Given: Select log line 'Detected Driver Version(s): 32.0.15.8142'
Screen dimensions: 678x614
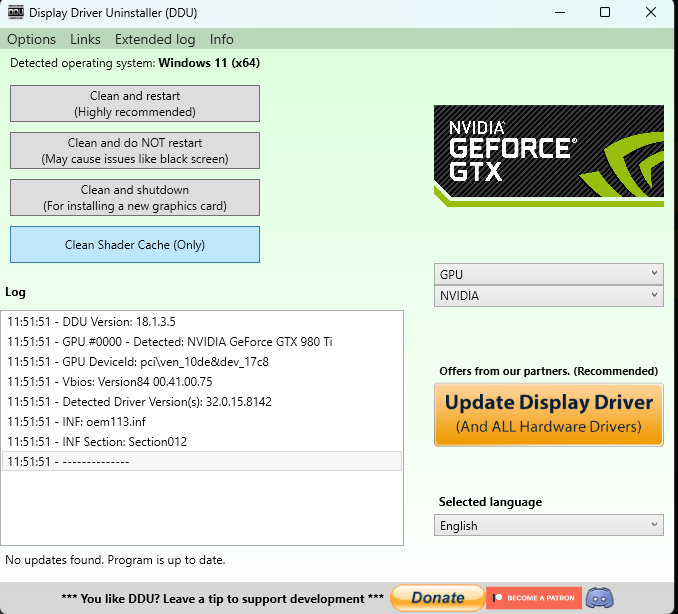Looking at the screenshot, I should pos(202,402).
